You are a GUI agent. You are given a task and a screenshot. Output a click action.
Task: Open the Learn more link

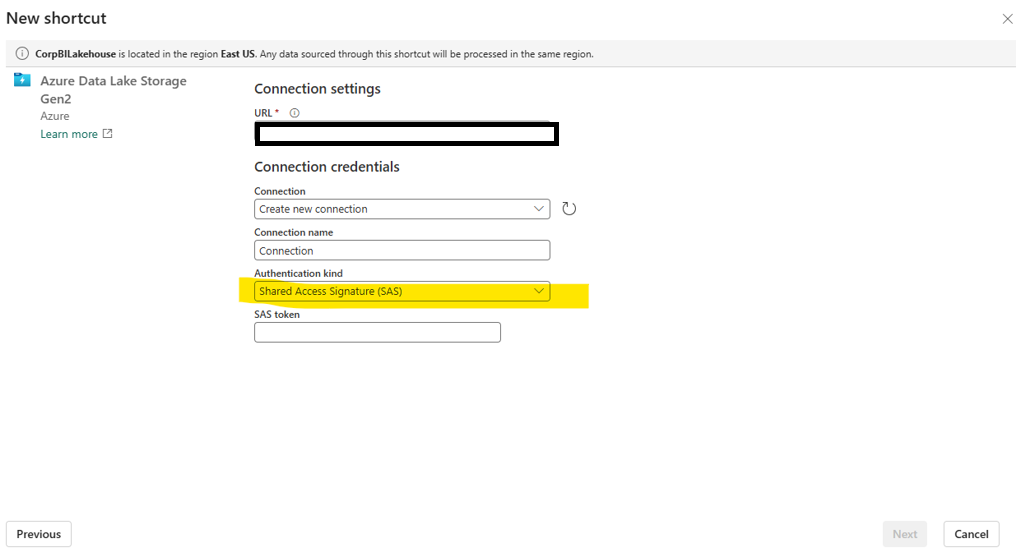[x=69, y=134]
